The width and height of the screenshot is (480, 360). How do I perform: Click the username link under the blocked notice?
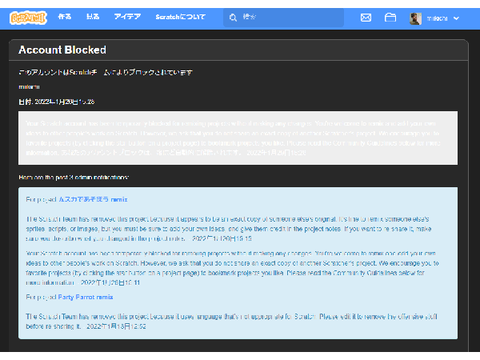click(29, 87)
